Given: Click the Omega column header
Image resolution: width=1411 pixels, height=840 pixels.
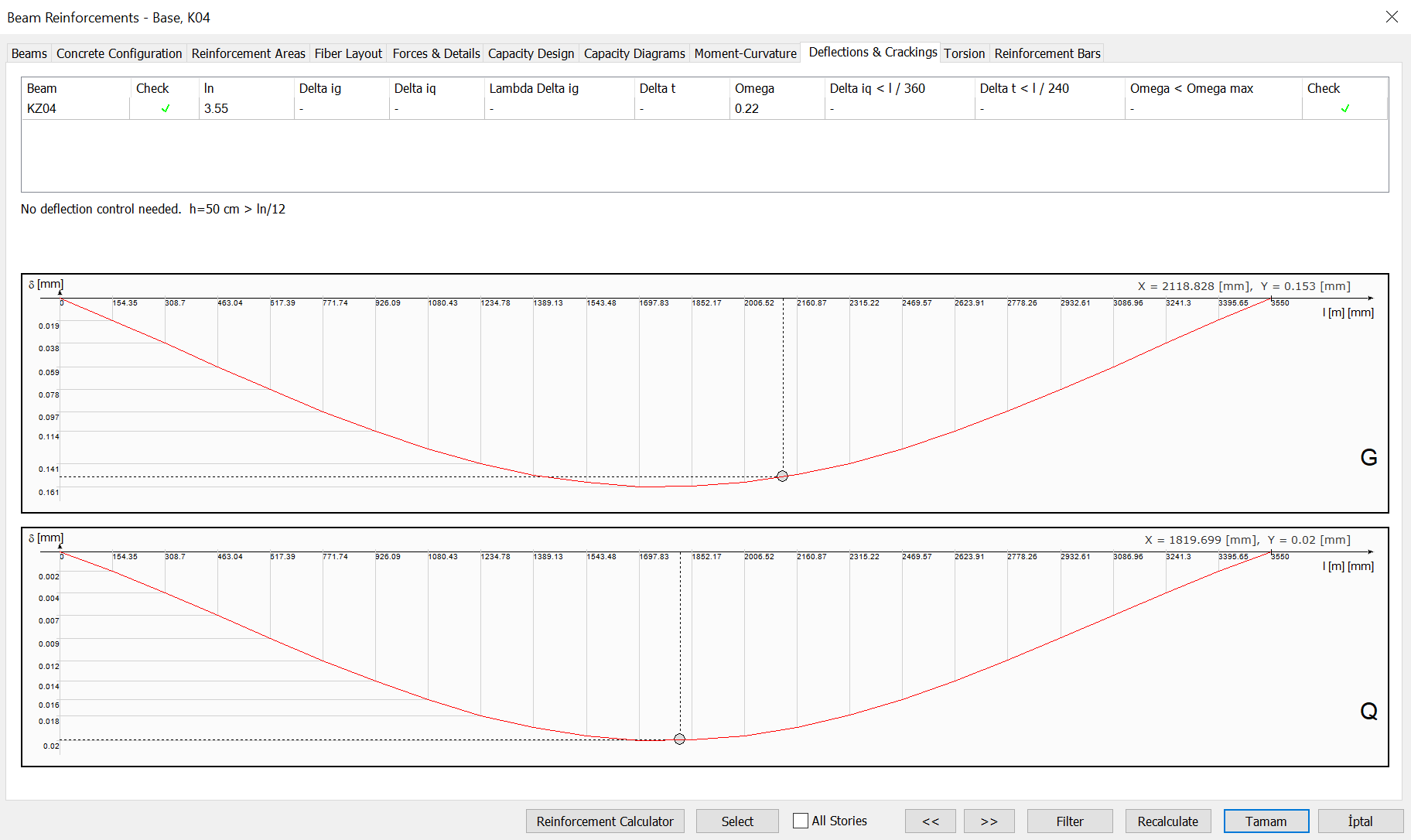Looking at the screenshot, I should tap(754, 88).
